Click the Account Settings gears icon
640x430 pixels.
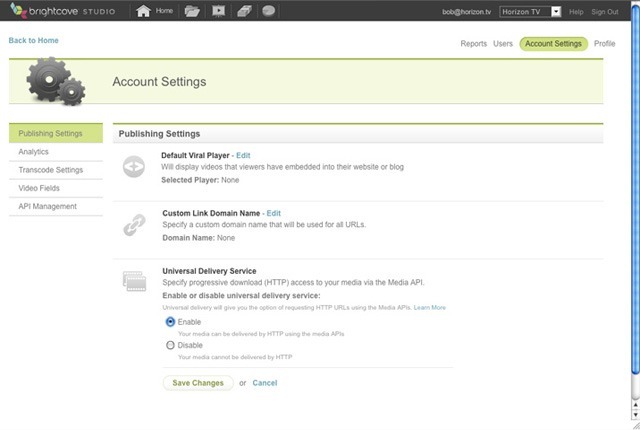56,81
